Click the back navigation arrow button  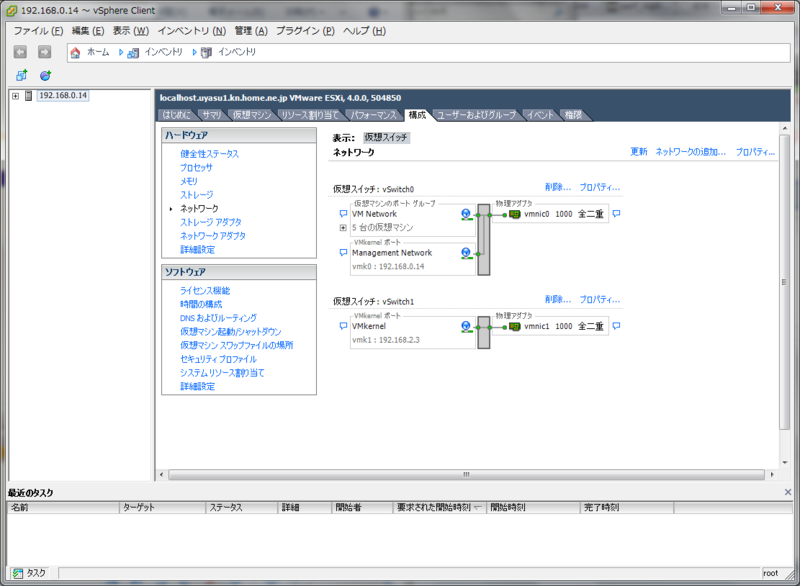[20, 52]
